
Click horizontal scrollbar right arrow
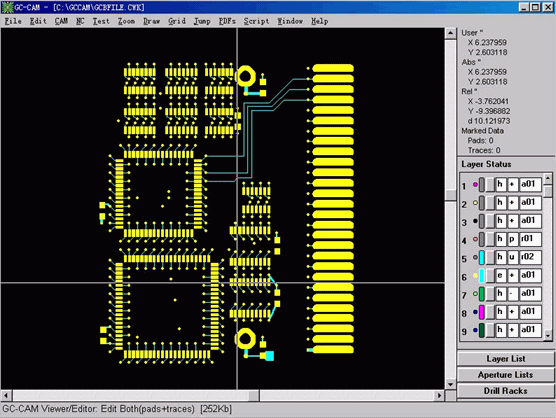click(x=440, y=395)
